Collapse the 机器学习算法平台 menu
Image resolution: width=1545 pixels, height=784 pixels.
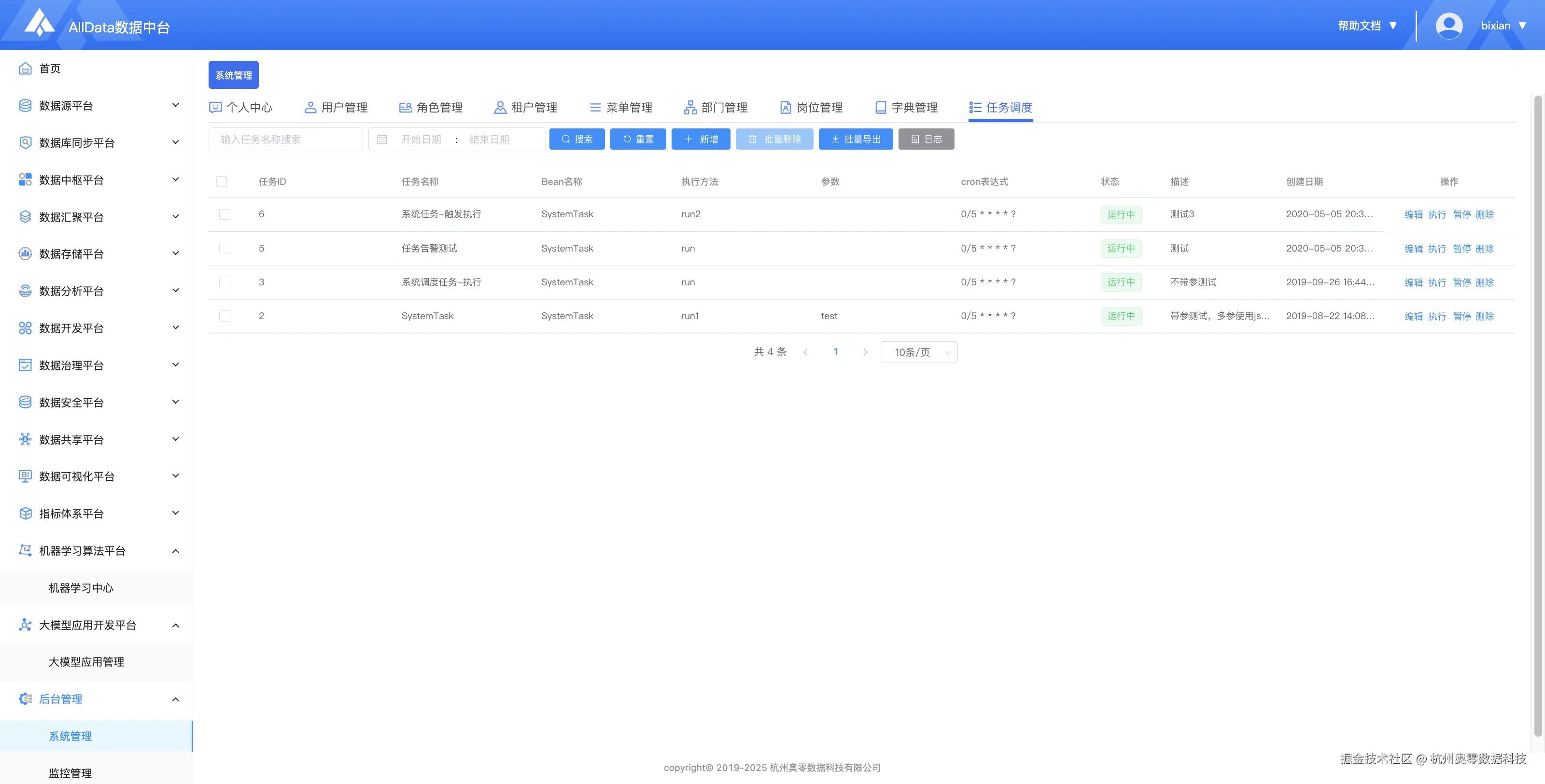[x=175, y=551]
